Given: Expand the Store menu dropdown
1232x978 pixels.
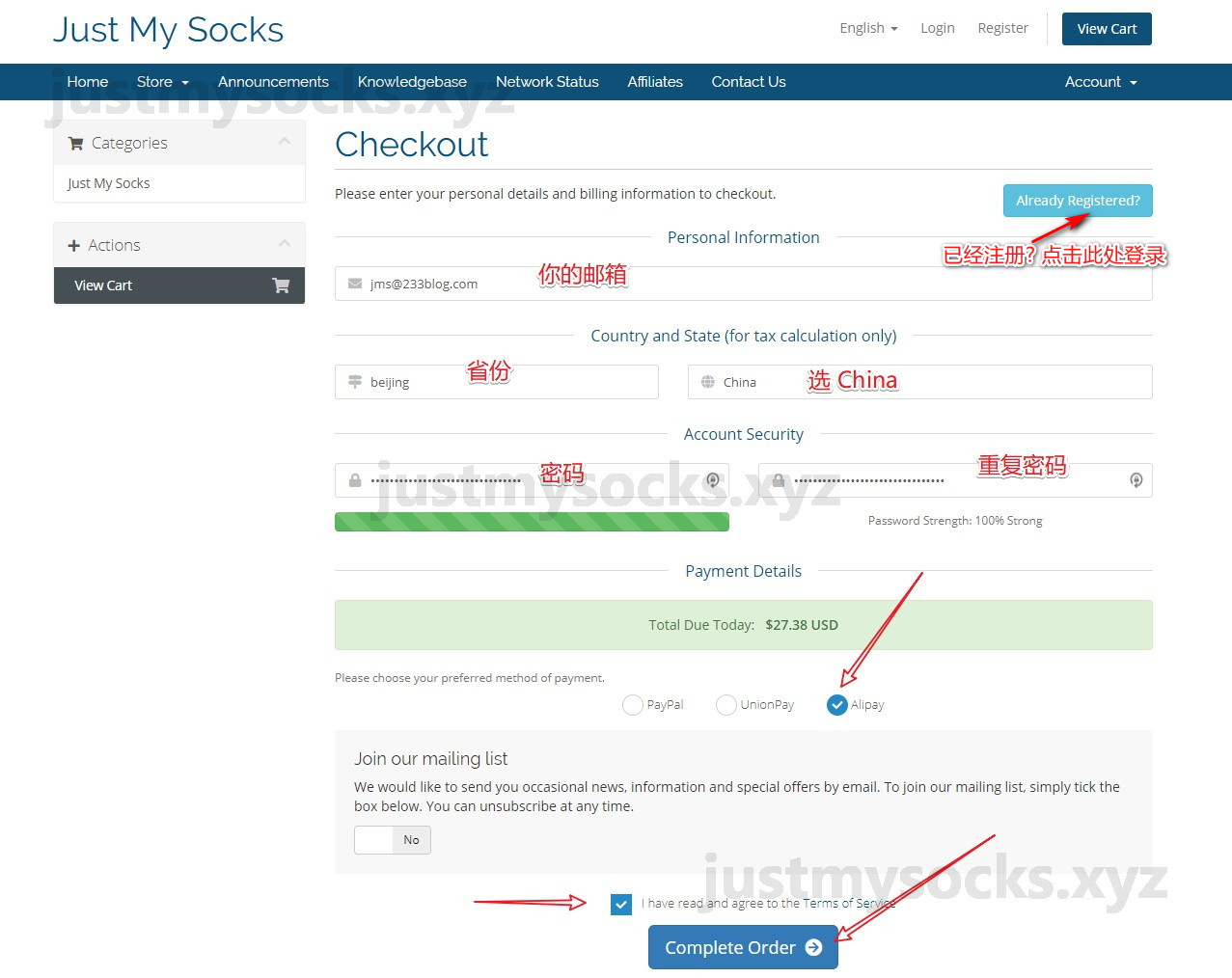Looking at the screenshot, I should point(162,82).
